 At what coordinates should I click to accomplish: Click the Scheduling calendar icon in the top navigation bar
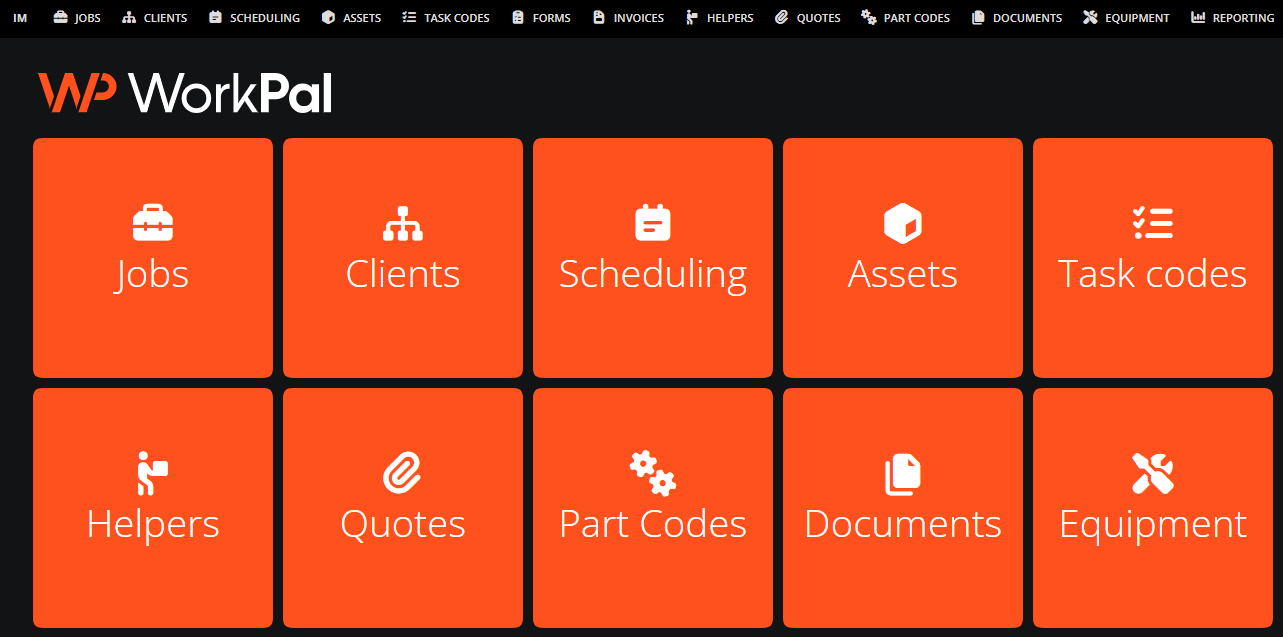point(215,17)
